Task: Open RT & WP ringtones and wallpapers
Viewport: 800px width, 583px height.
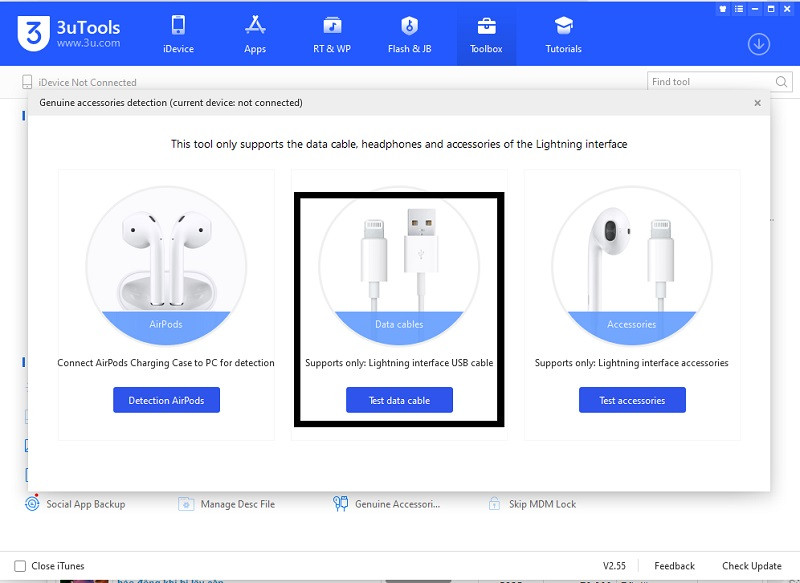Action: (331, 33)
